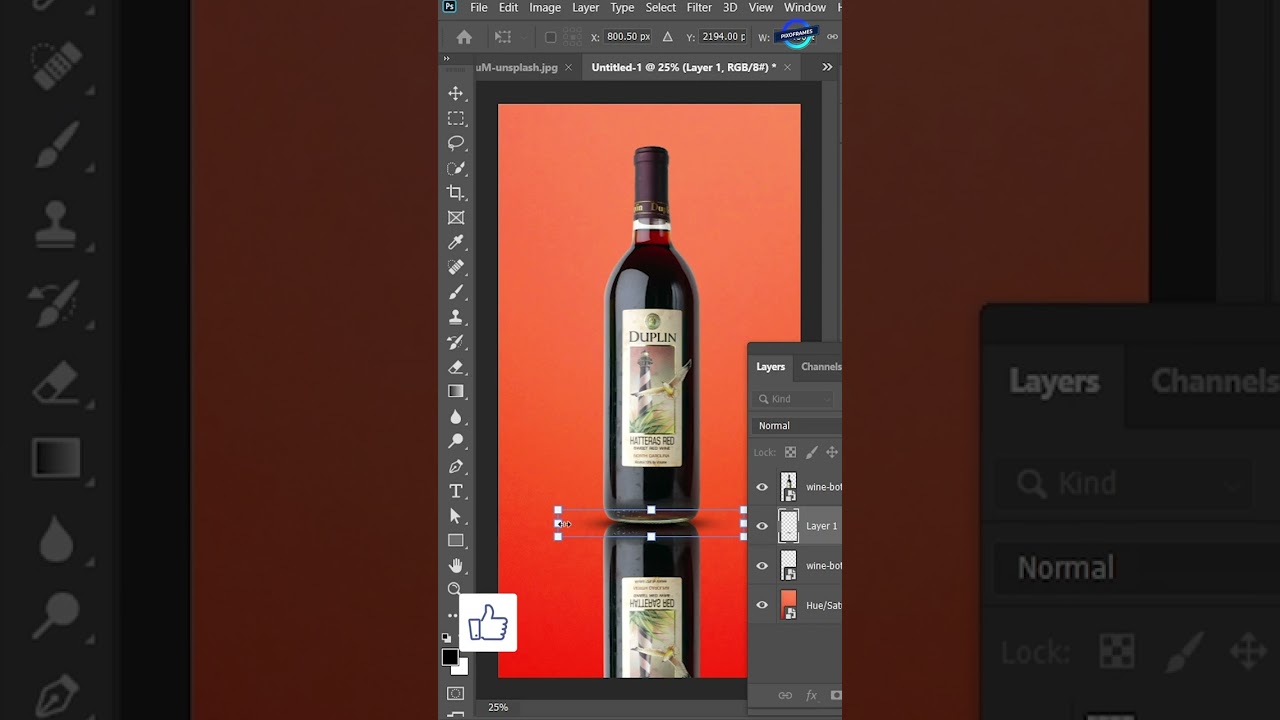
Task: Click the Home icon in options bar
Action: coord(464,37)
